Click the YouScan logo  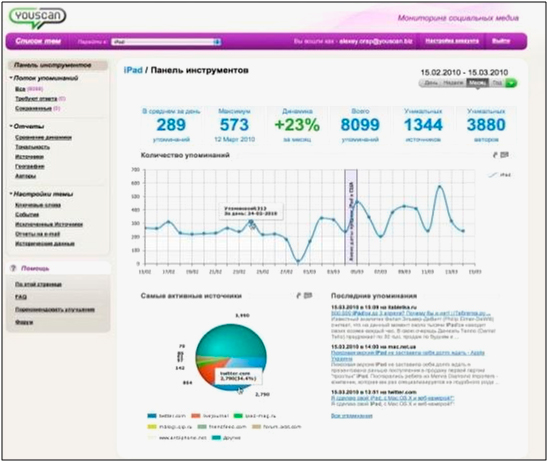(37, 18)
